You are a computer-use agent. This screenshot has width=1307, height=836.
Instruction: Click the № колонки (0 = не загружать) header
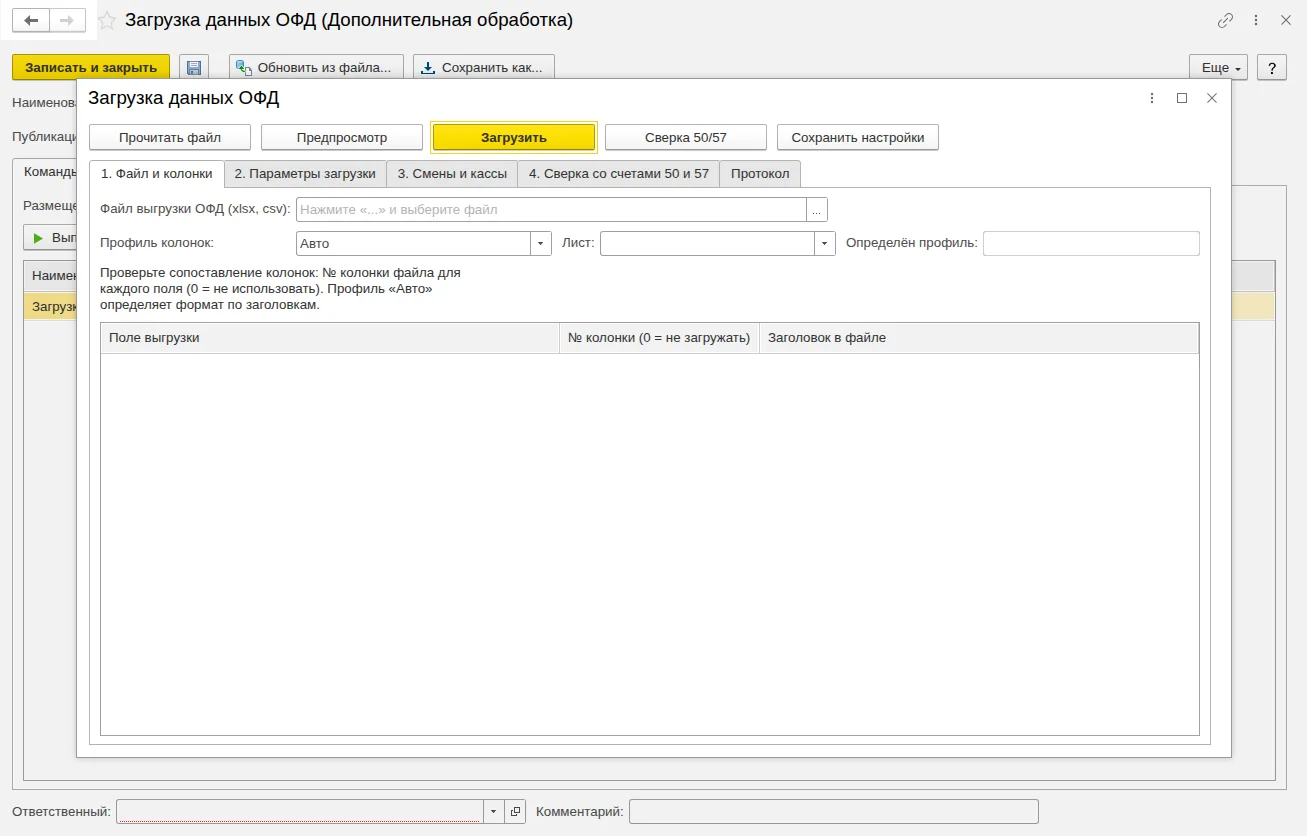click(x=659, y=338)
